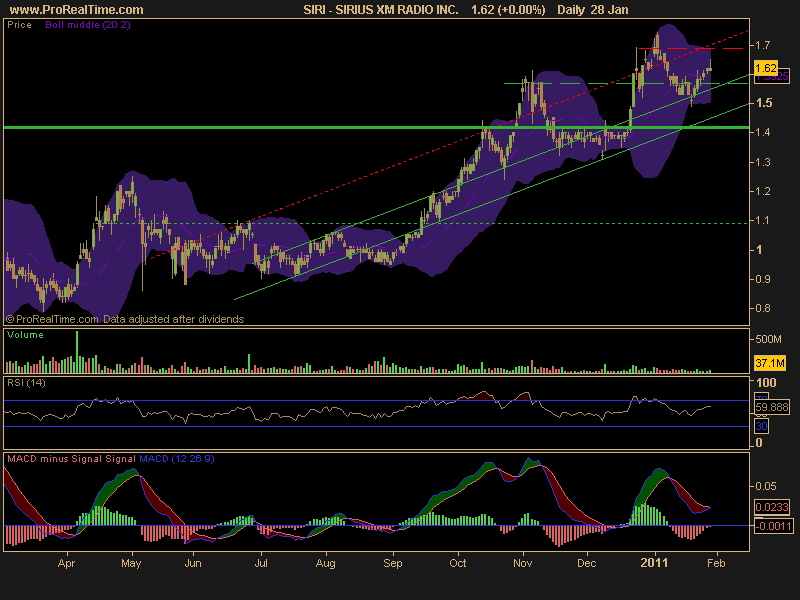Click the Aug date axis label
The height and width of the screenshot is (600, 800).
tap(326, 563)
